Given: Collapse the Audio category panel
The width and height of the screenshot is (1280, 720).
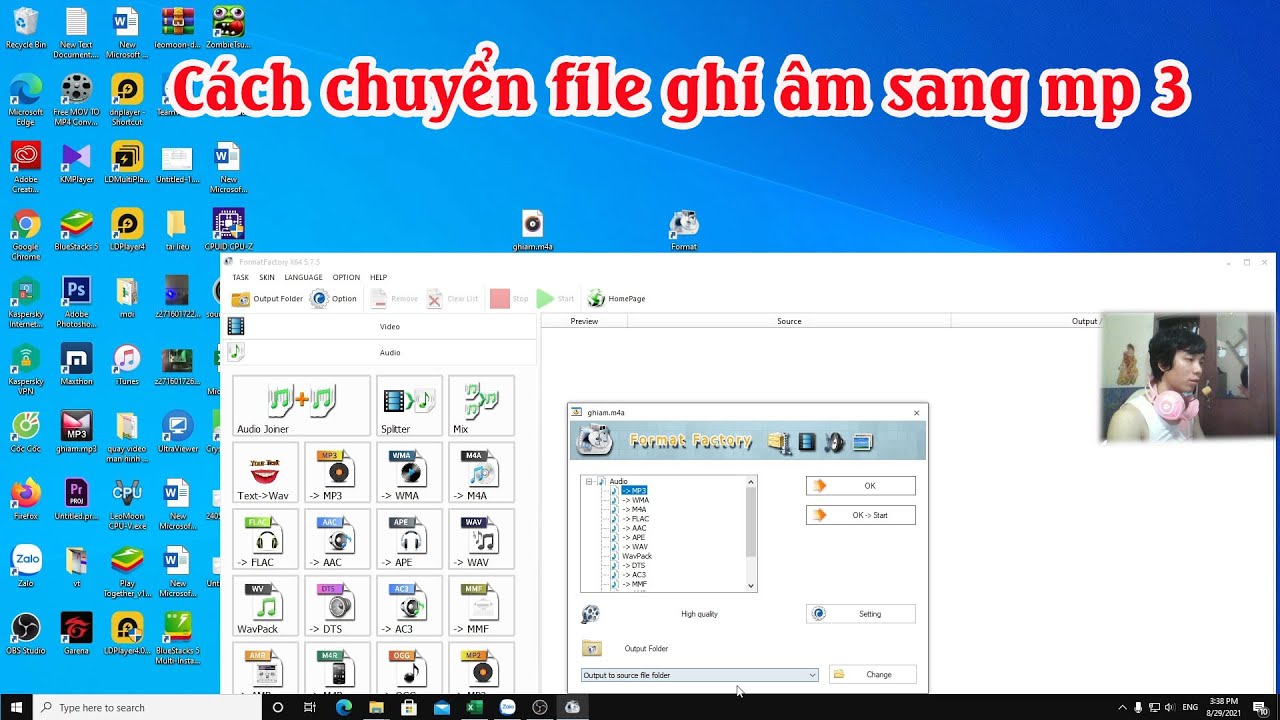Looking at the screenshot, I should (381, 352).
